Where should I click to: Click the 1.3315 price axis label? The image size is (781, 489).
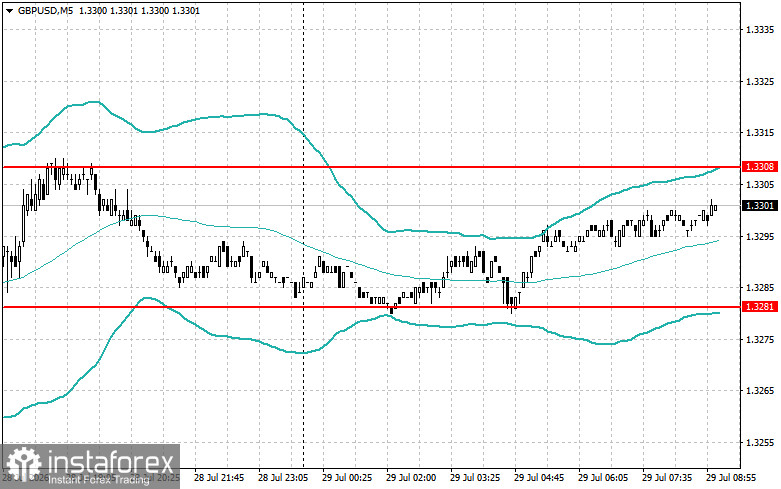760,132
